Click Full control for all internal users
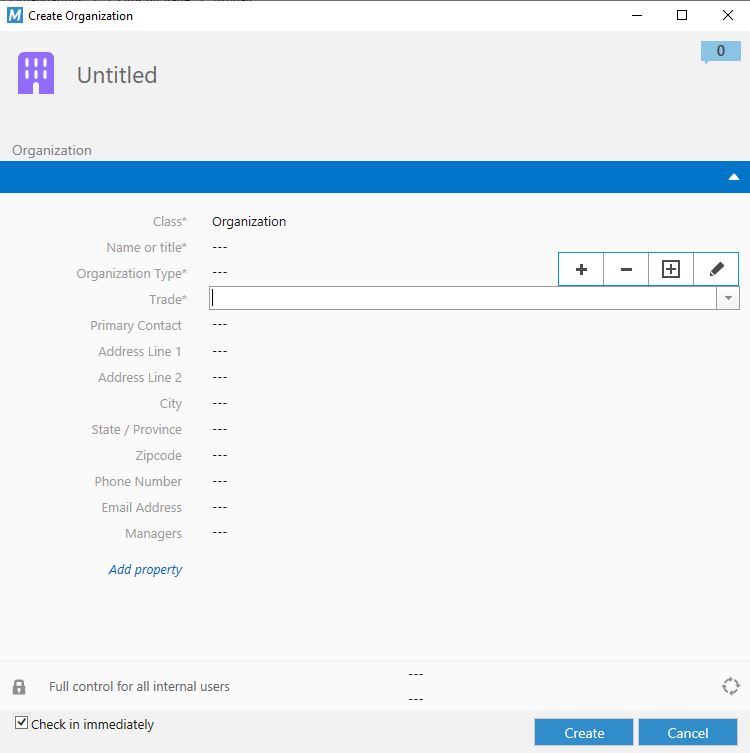Image resolution: width=750 pixels, height=753 pixels. point(139,687)
